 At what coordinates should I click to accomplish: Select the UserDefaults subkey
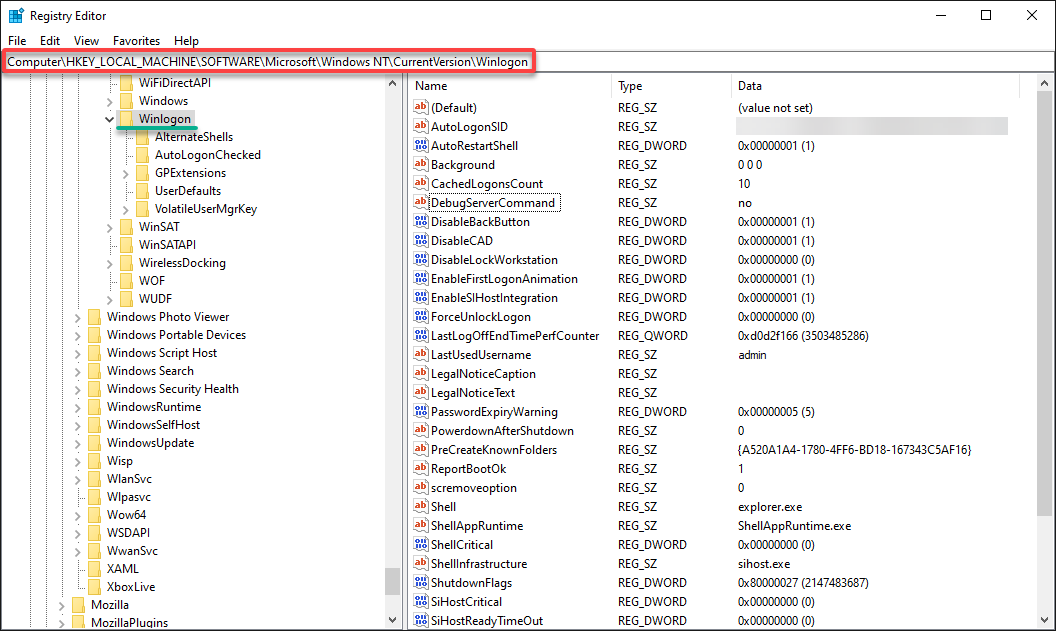click(x=188, y=191)
